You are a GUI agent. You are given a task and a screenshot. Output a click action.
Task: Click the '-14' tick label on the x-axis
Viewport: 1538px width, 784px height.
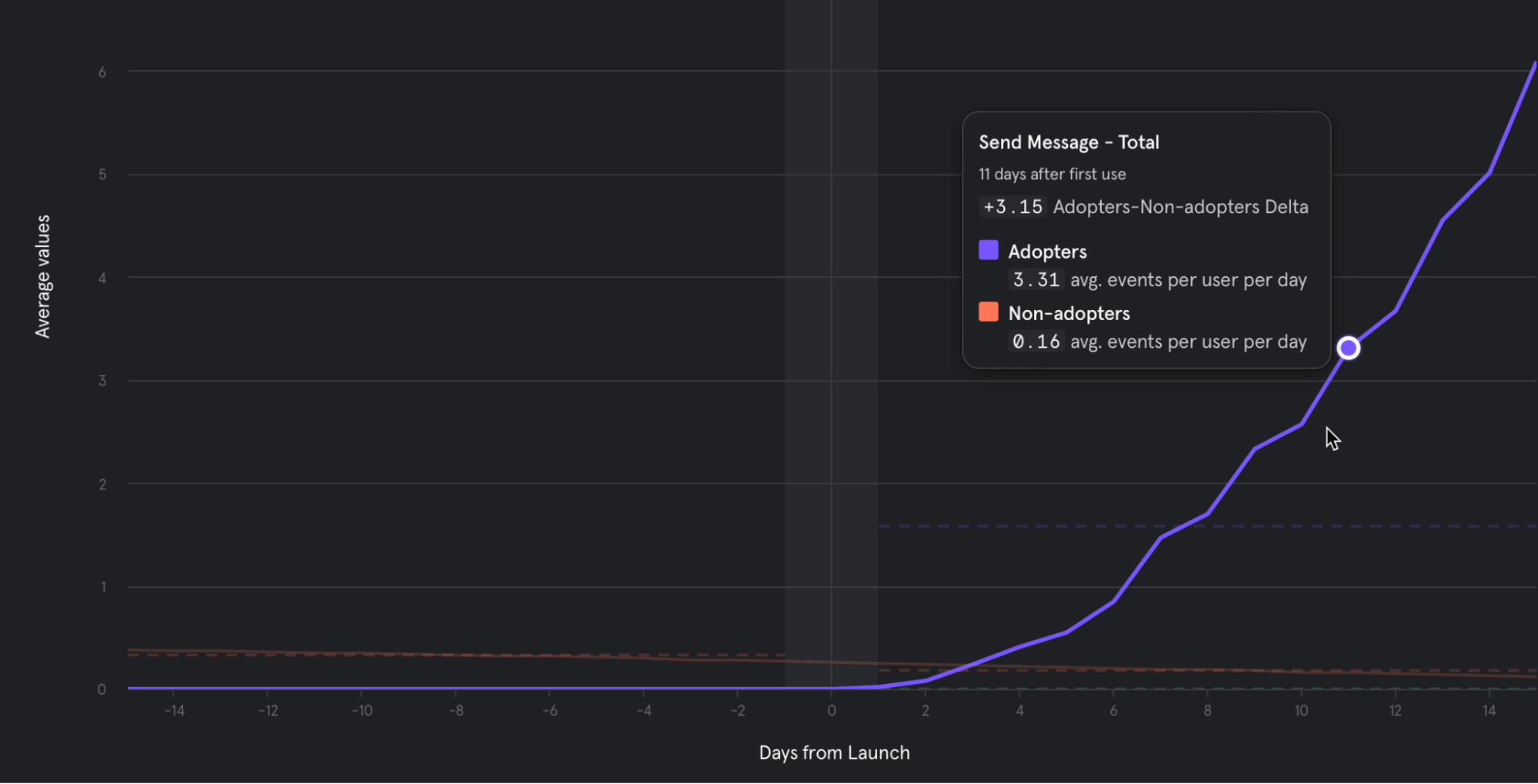175,710
